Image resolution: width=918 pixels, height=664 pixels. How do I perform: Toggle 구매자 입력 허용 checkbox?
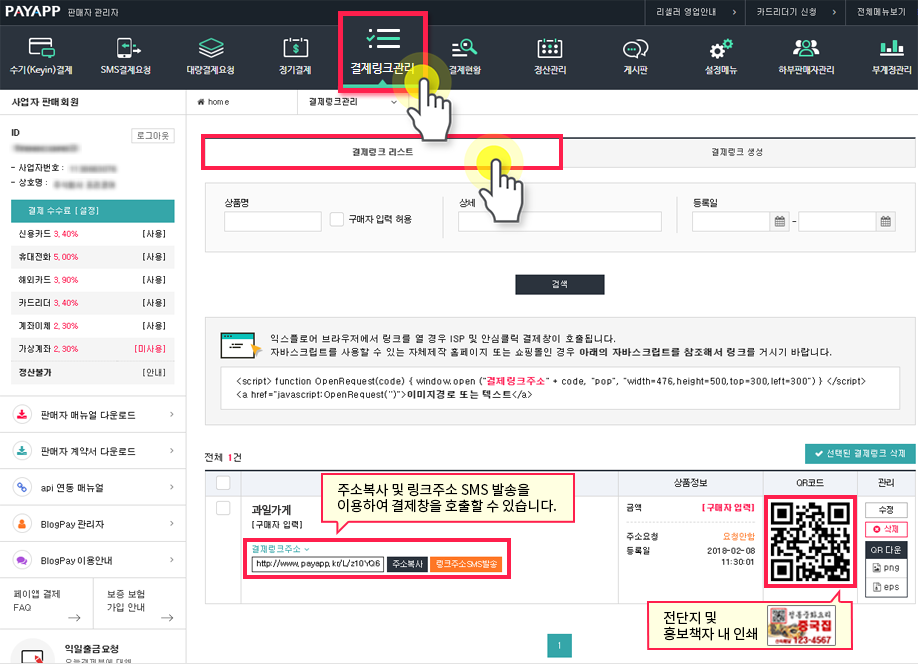[x=337, y=219]
